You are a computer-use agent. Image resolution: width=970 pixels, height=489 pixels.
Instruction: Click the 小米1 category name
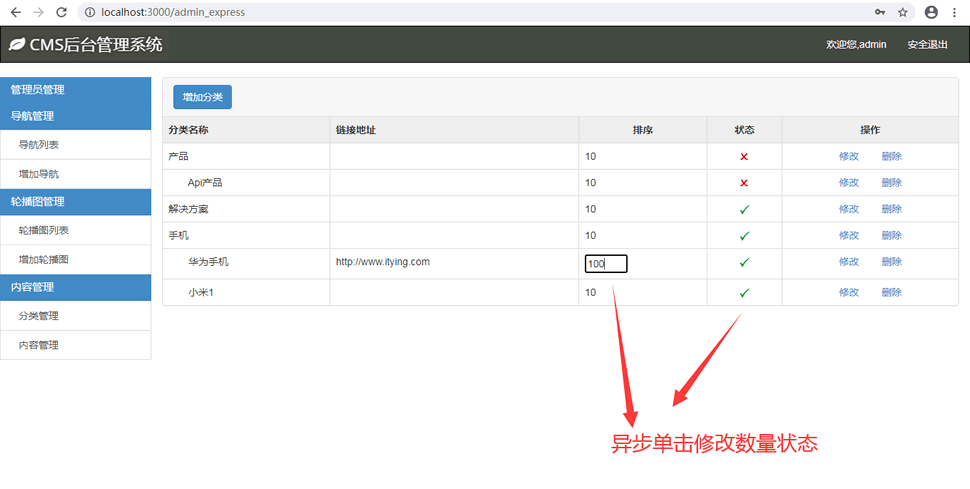click(201, 292)
